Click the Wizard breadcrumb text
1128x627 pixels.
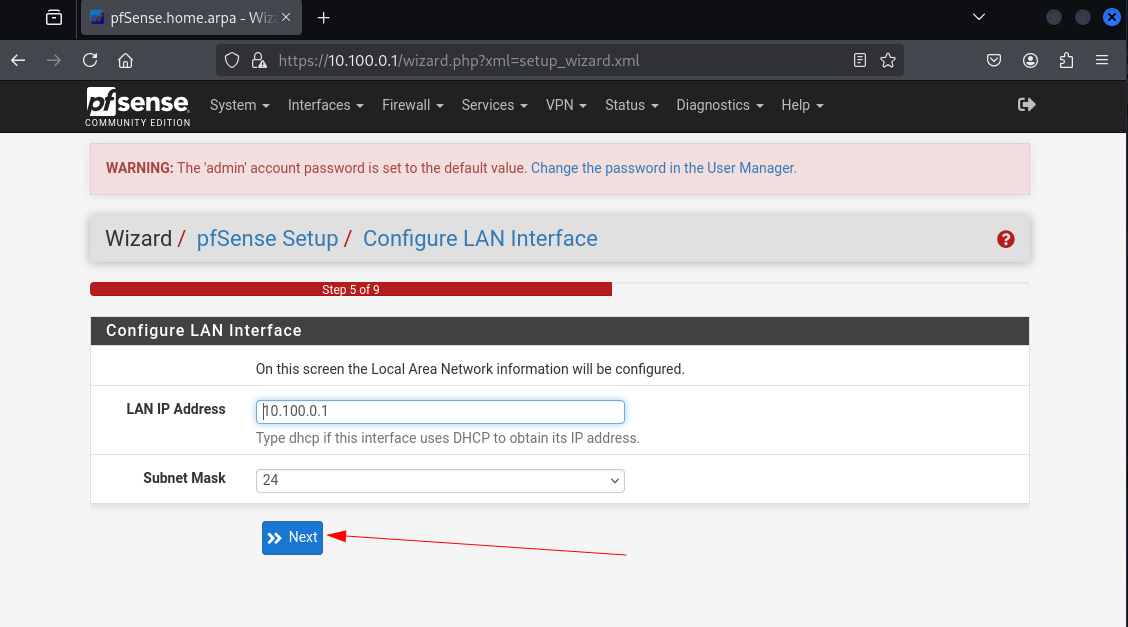[139, 238]
